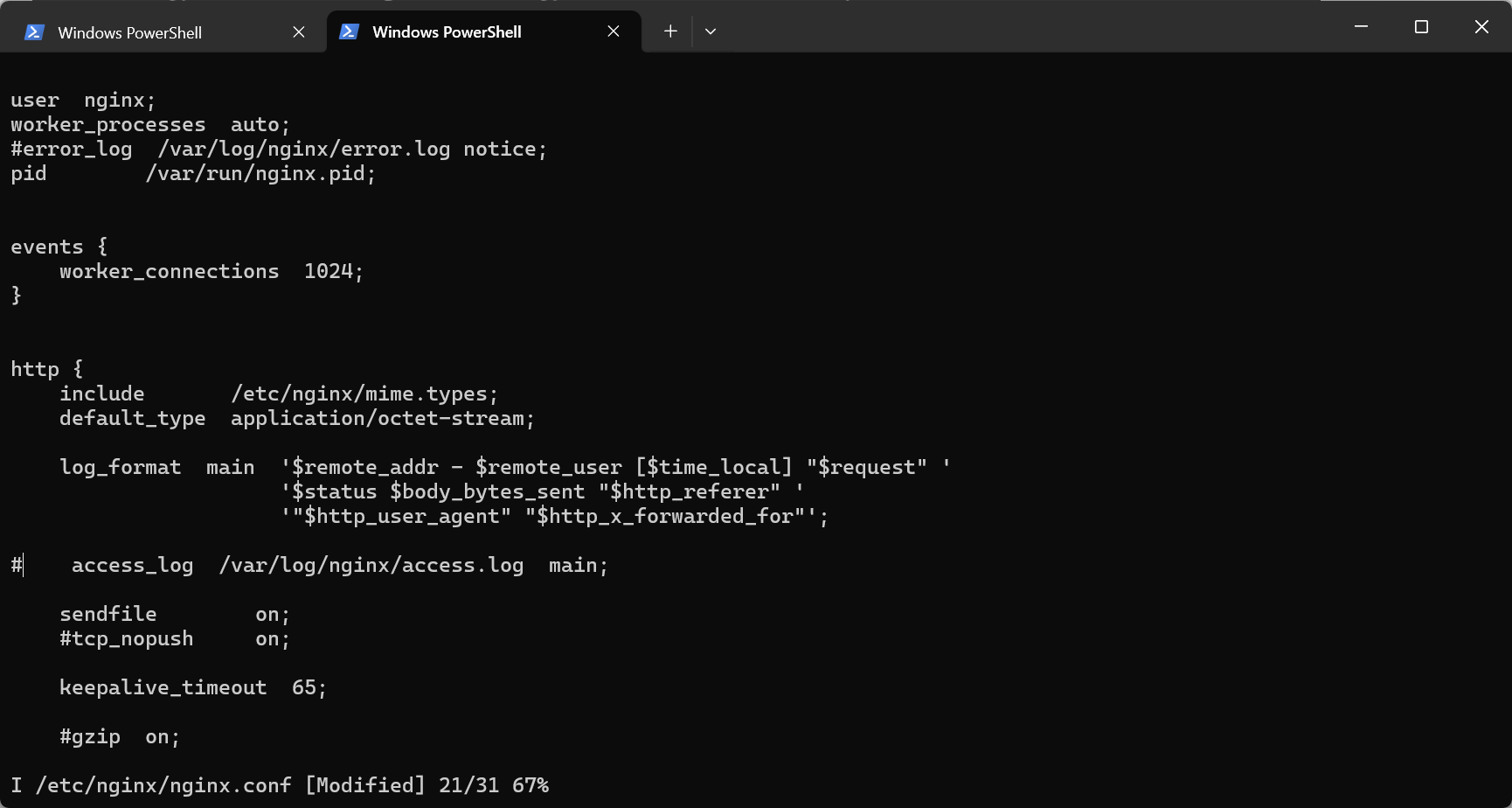Click the PowerShell icon on the active tab
Image resolution: width=1512 pixels, height=808 pixels.
coord(348,31)
